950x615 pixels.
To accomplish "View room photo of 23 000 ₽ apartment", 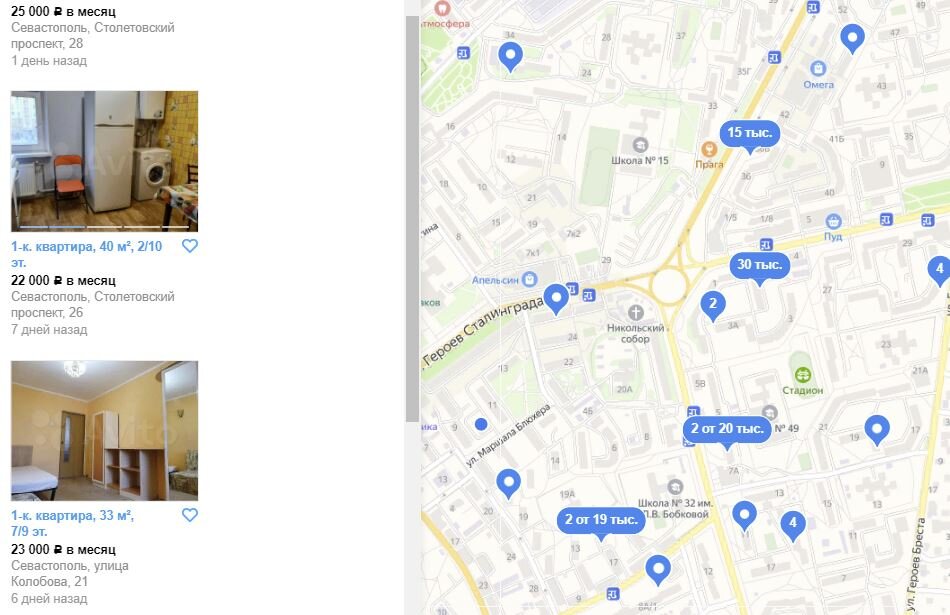I will point(104,431).
